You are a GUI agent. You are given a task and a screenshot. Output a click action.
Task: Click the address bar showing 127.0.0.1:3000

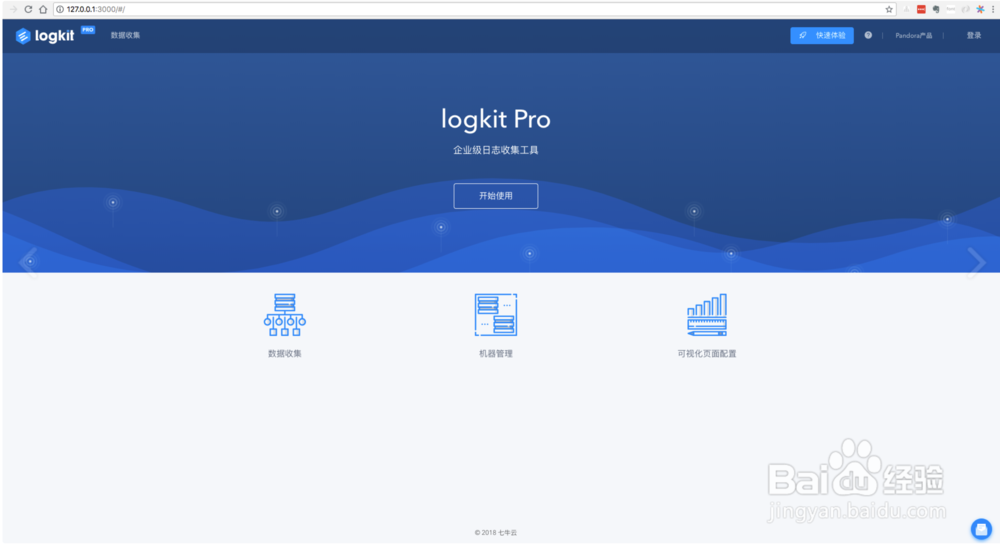point(472,9)
